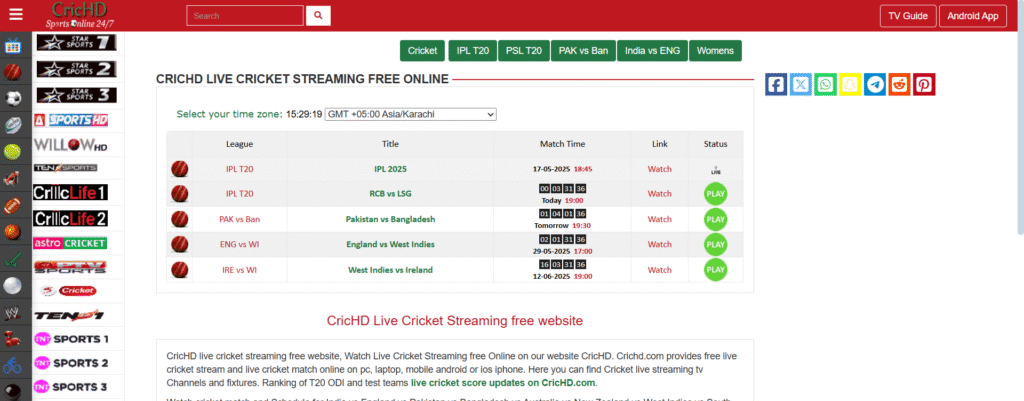Image resolution: width=1024 pixels, height=401 pixels.
Task: Click Watch link for Pakistan vs Bangladesh
Action: [x=660, y=219]
